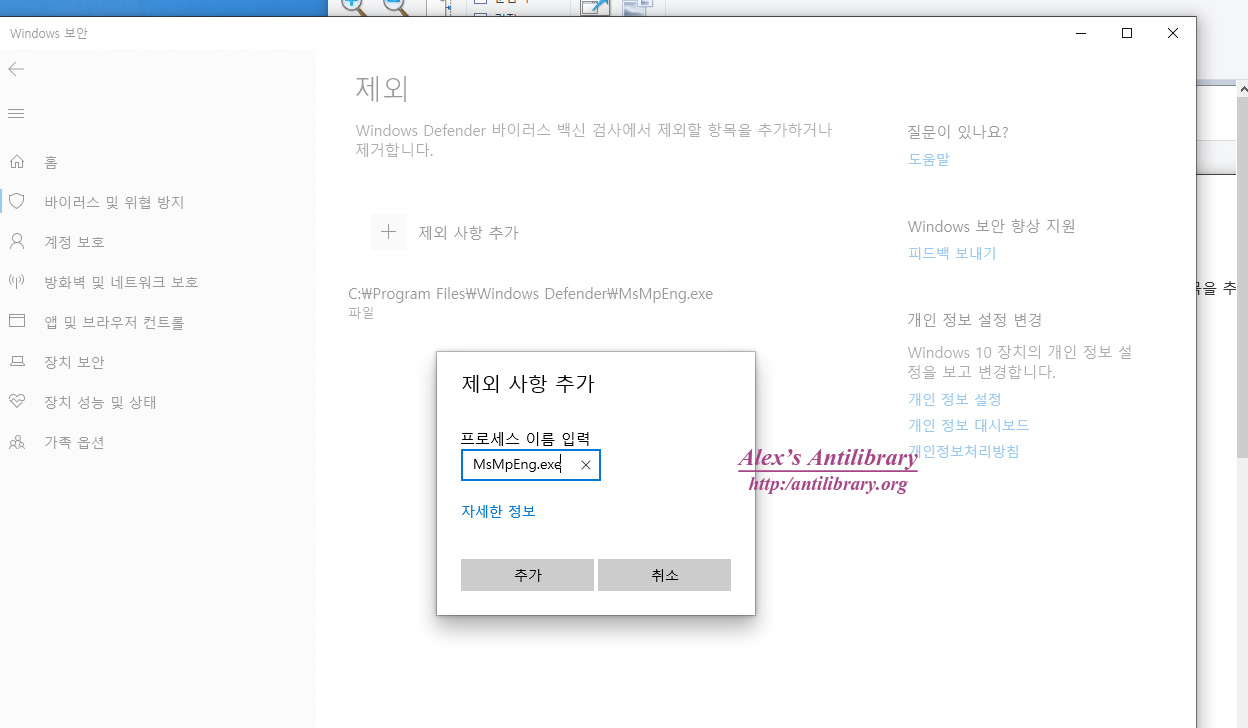Click the 질문이 있나요? heading

[958, 132]
